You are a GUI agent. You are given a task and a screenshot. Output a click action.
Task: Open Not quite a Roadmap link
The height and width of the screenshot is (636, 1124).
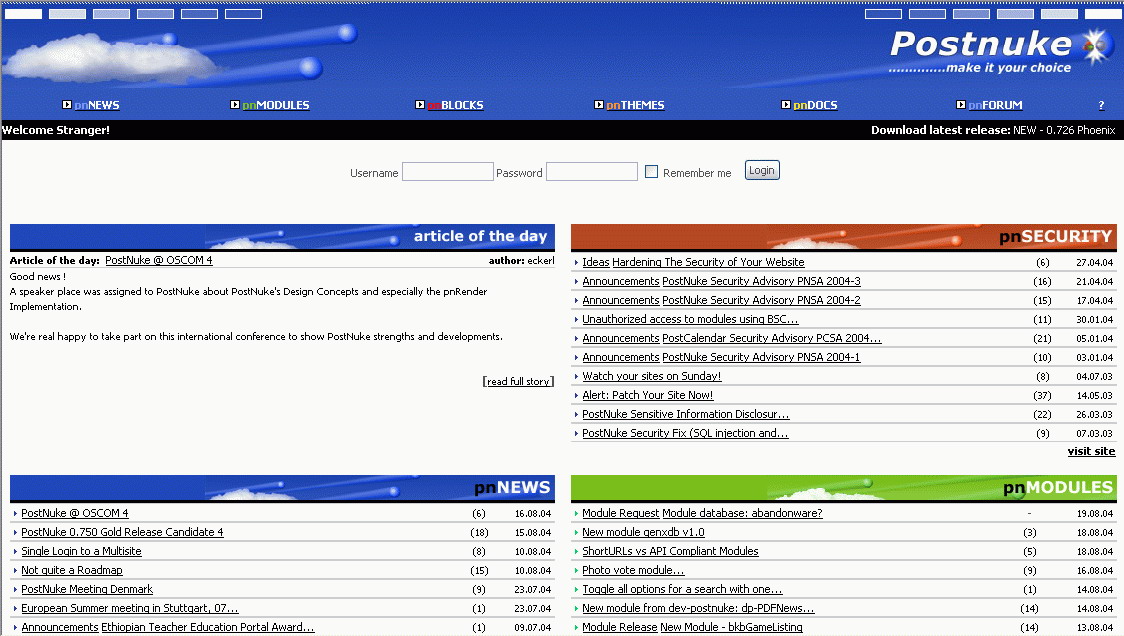(72, 570)
